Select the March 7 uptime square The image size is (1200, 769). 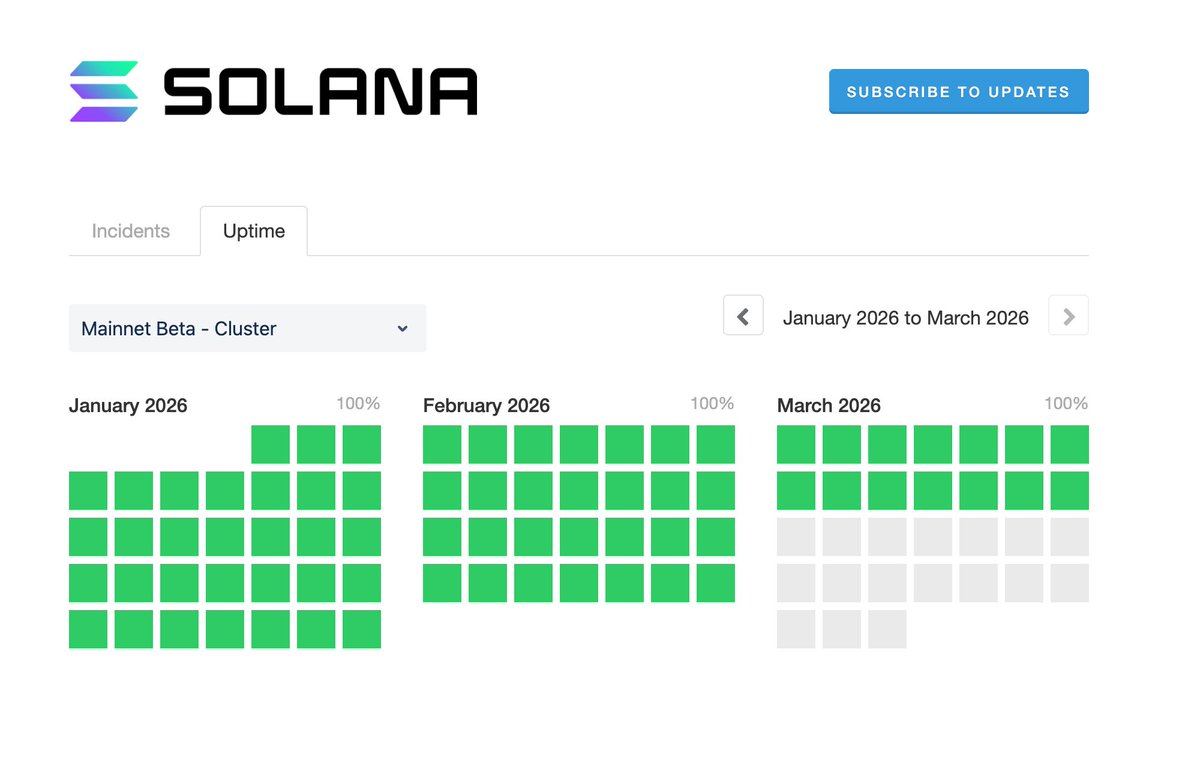point(1070,444)
